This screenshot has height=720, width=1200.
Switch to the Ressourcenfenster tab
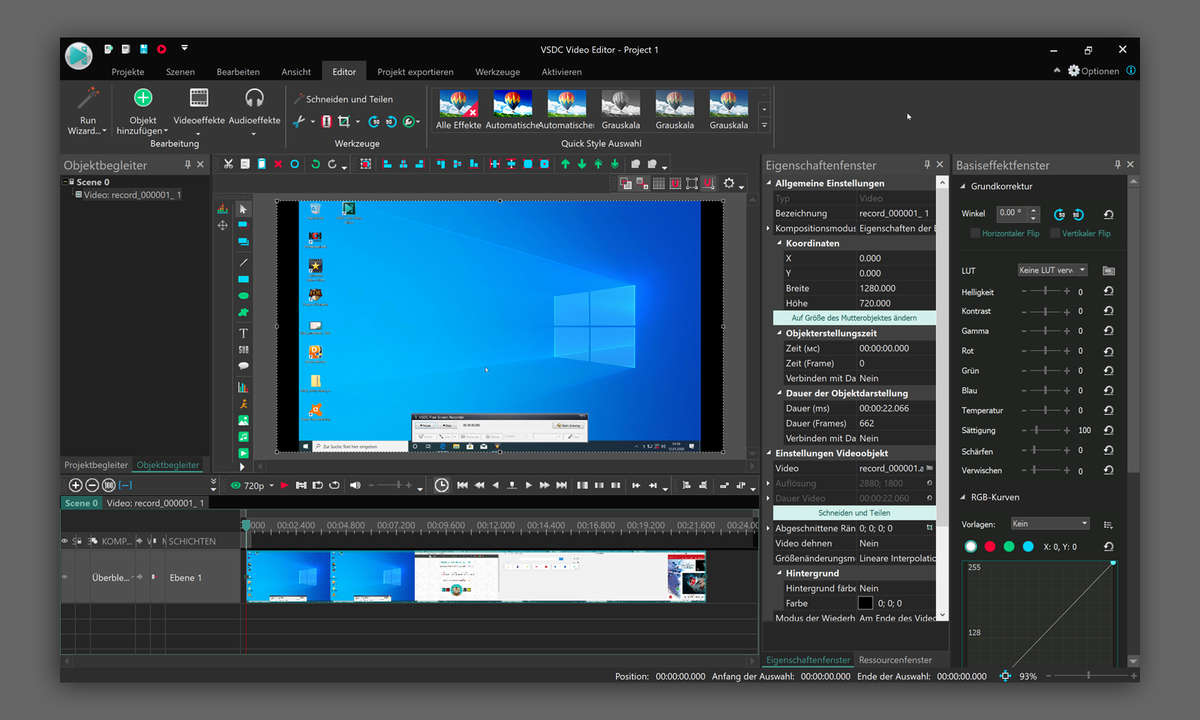[895, 660]
